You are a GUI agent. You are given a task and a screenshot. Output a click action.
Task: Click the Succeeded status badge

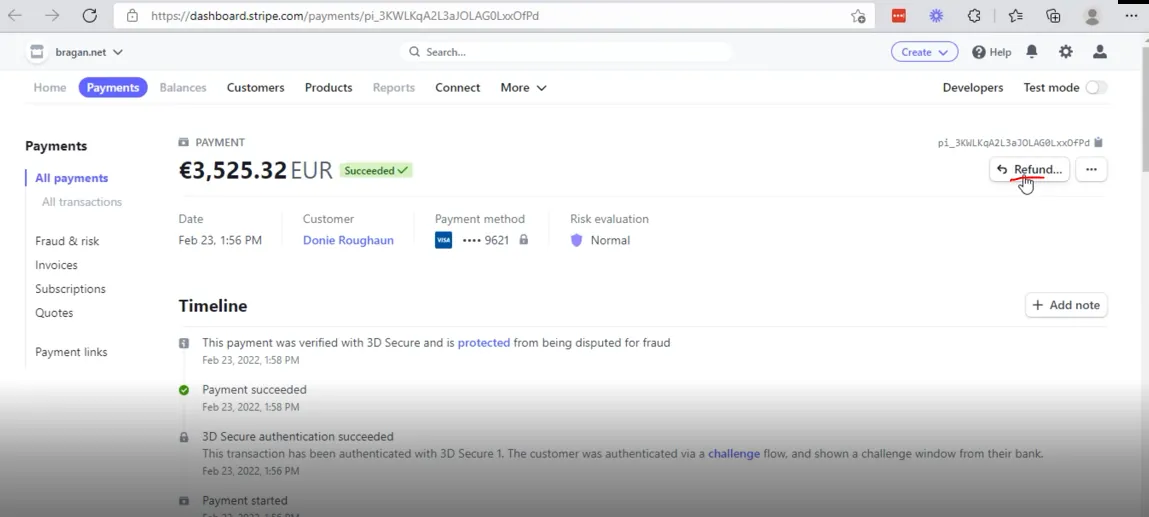376,171
